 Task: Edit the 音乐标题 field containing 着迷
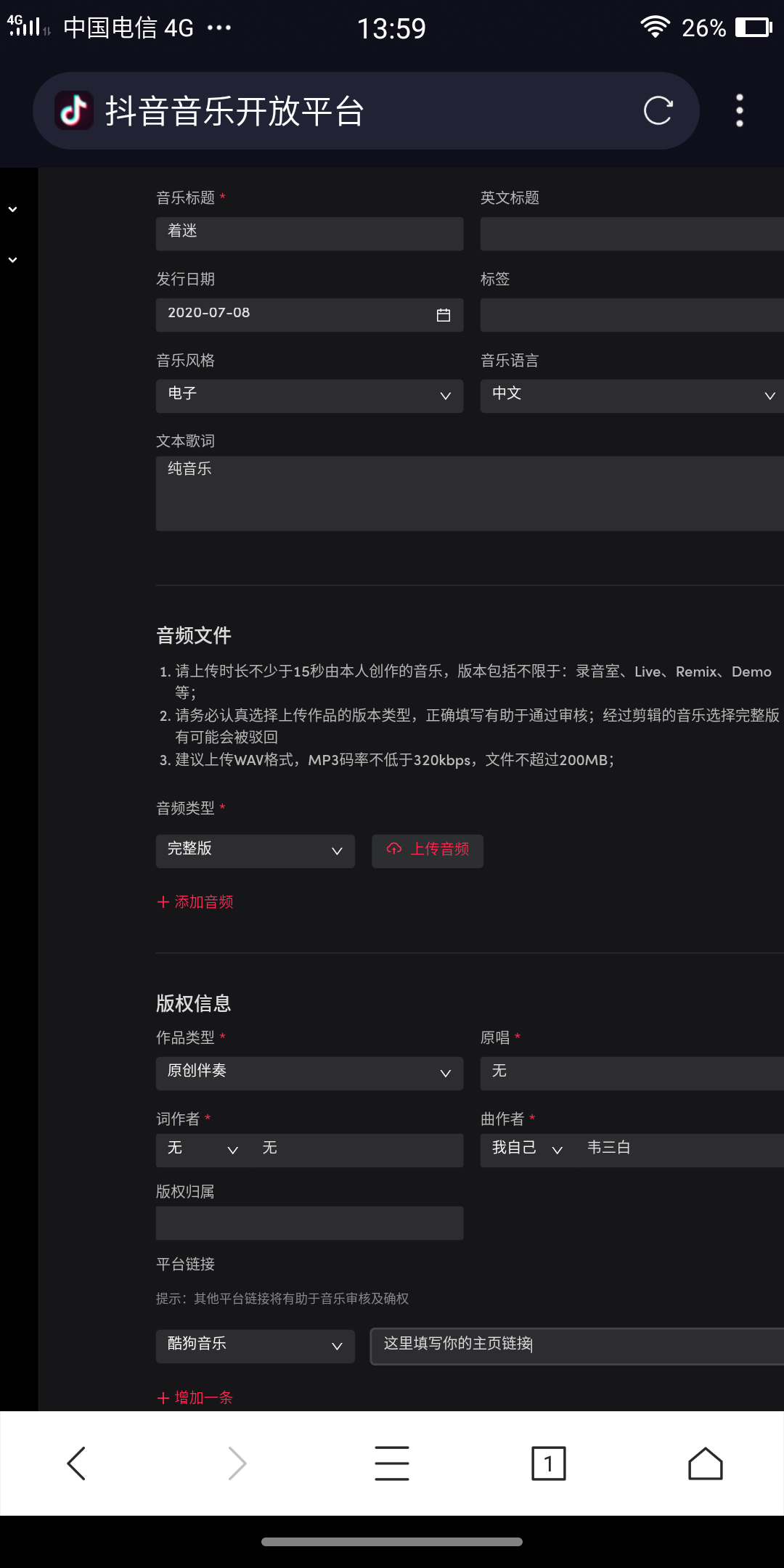[309, 234]
